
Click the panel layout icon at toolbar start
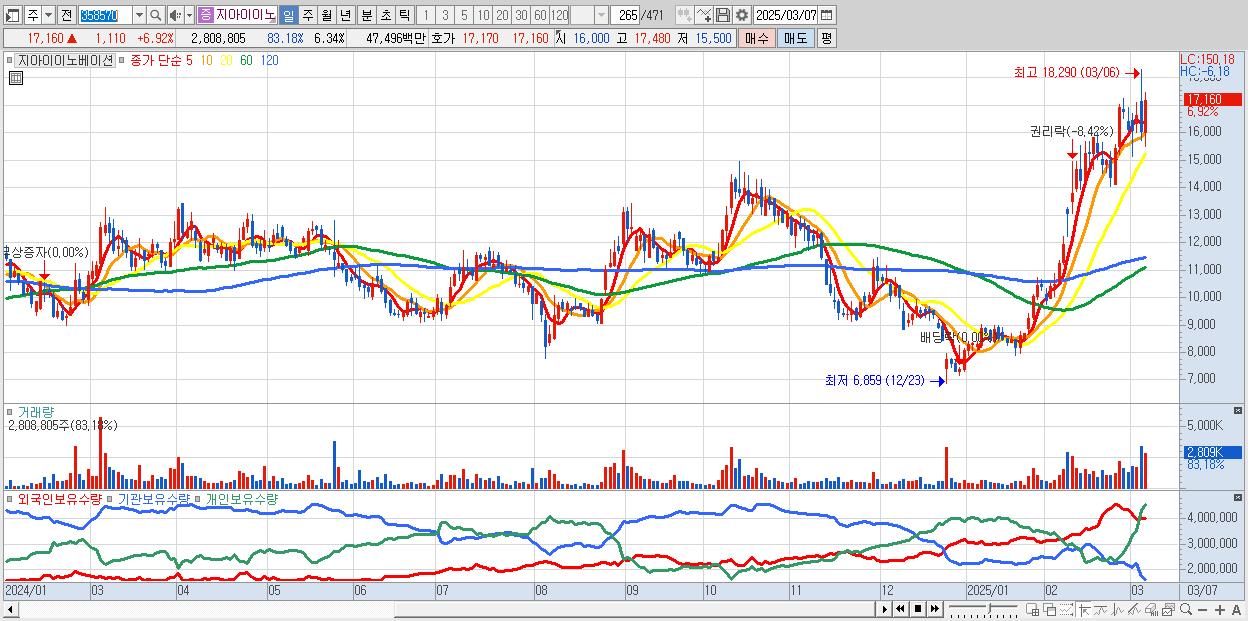pyautogui.click(x=11, y=15)
